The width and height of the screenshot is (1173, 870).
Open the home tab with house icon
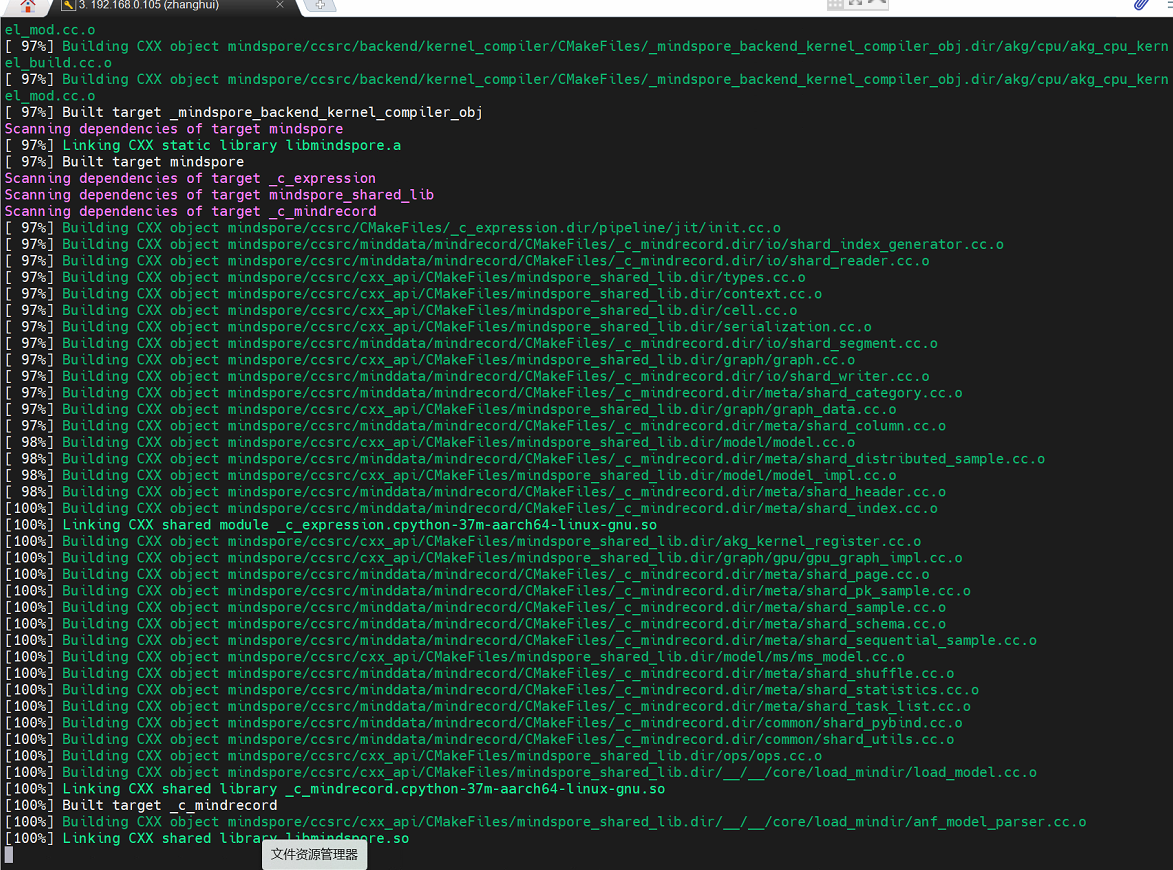[x=28, y=6]
